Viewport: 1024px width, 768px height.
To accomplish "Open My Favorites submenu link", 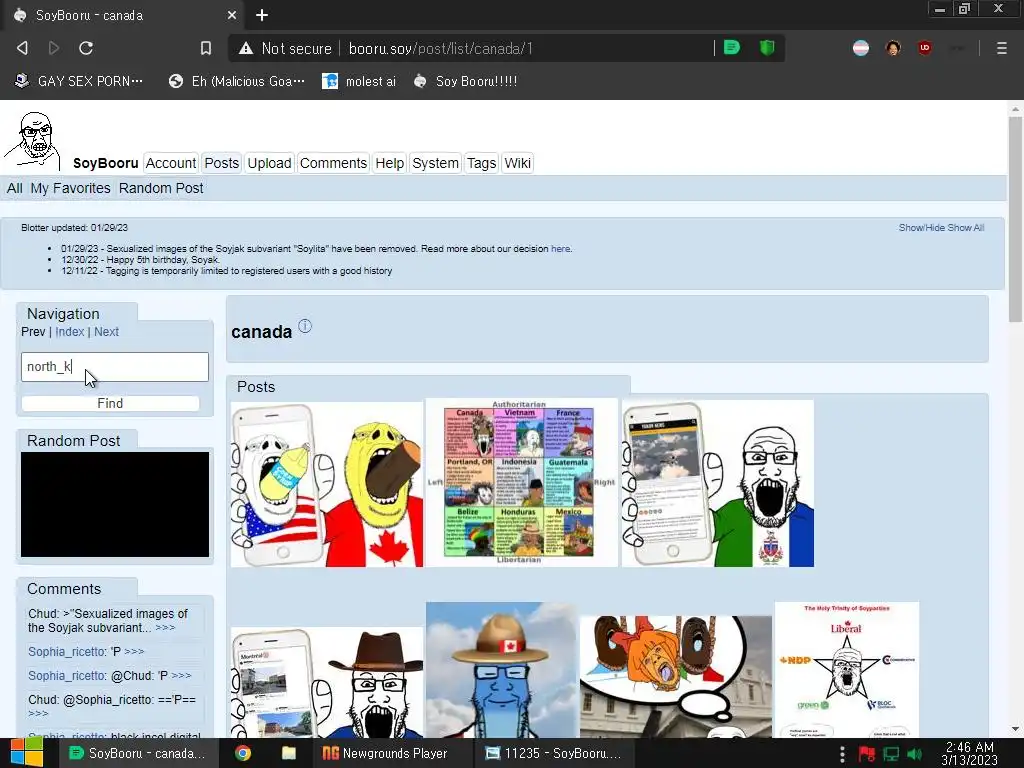I will (71, 188).
